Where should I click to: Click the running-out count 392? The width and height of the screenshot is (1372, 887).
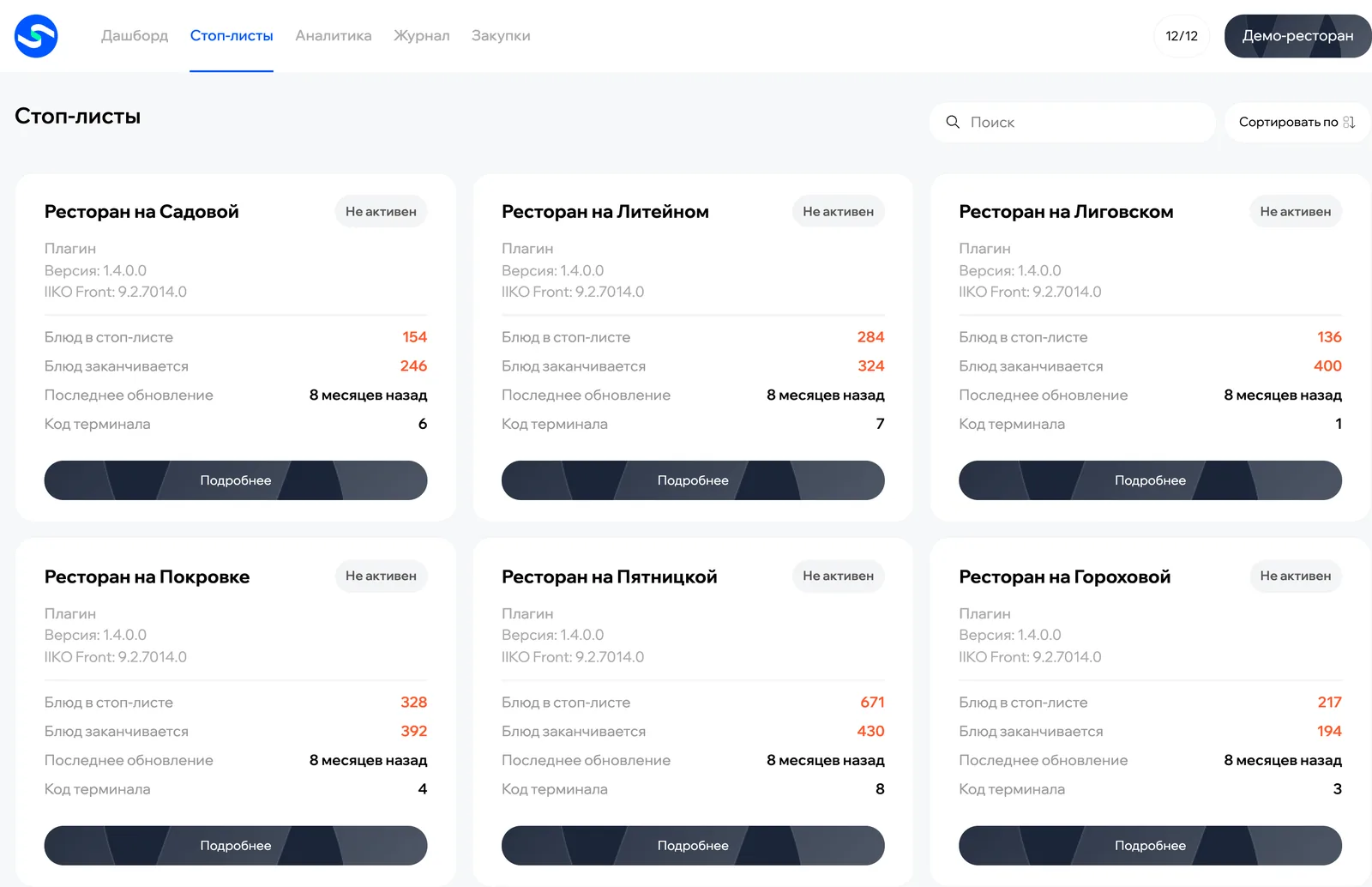pyautogui.click(x=413, y=732)
